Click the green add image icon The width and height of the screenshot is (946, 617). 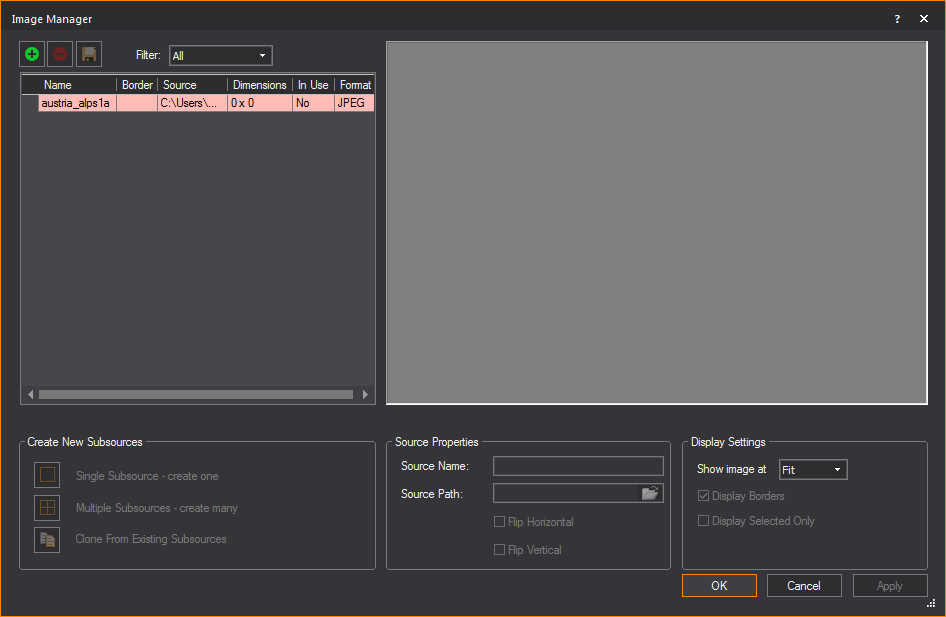tap(32, 55)
